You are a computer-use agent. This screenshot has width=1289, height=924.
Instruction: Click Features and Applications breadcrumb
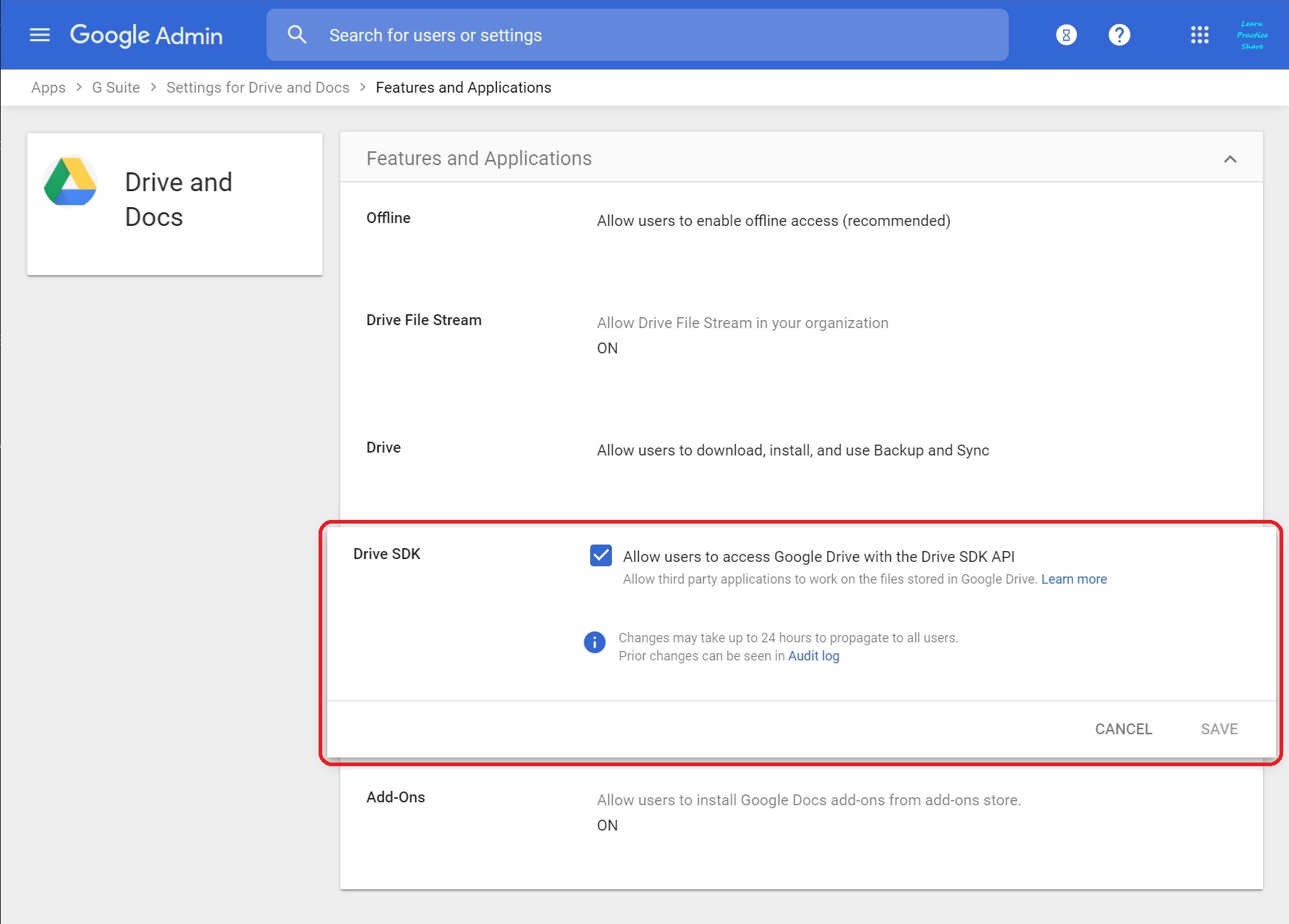463,88
